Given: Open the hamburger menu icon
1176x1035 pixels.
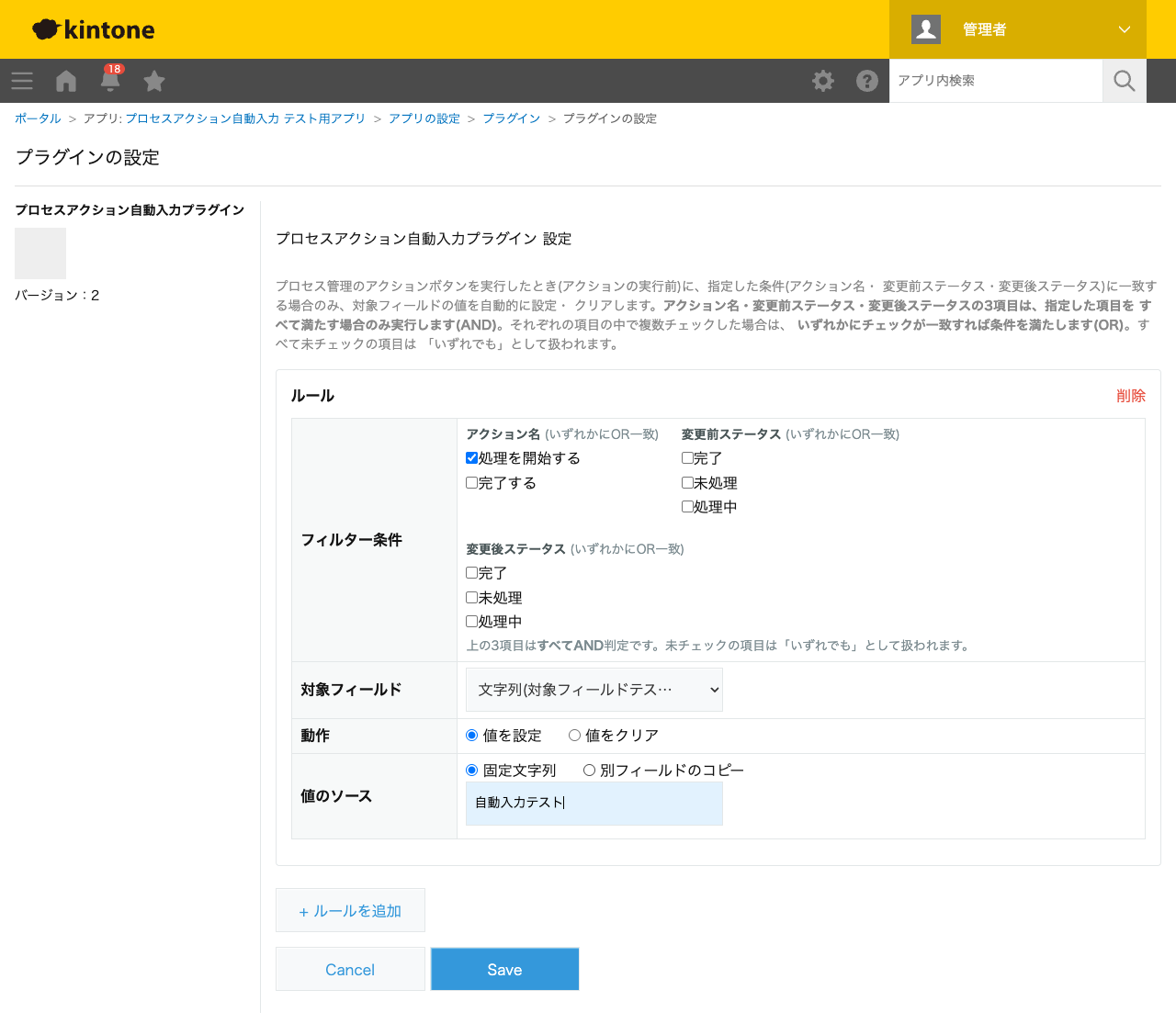Looking at the screenshot, I should point(22,81).
